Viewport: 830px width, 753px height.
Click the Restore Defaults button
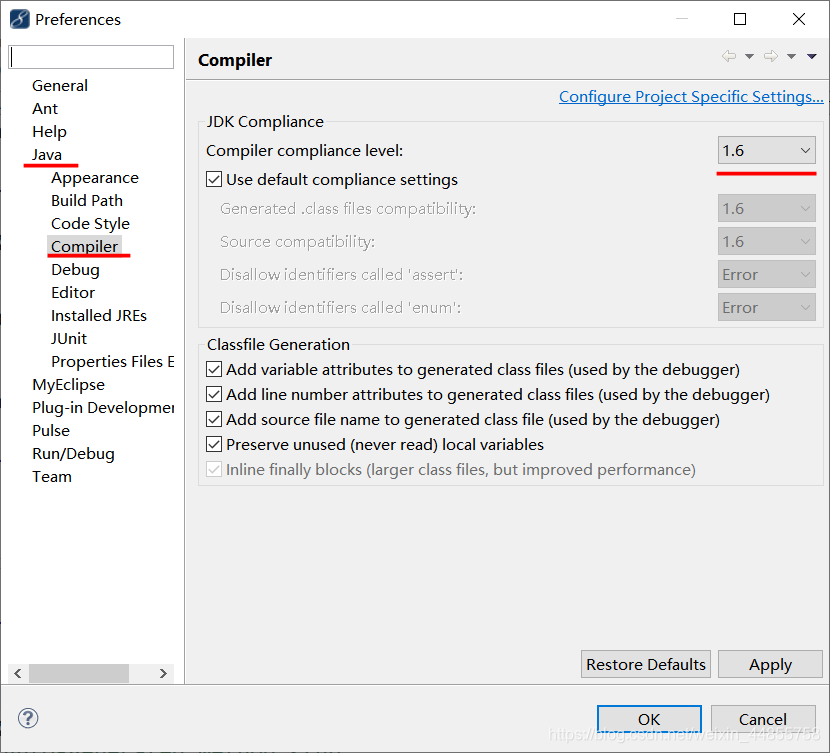point(646,664)
